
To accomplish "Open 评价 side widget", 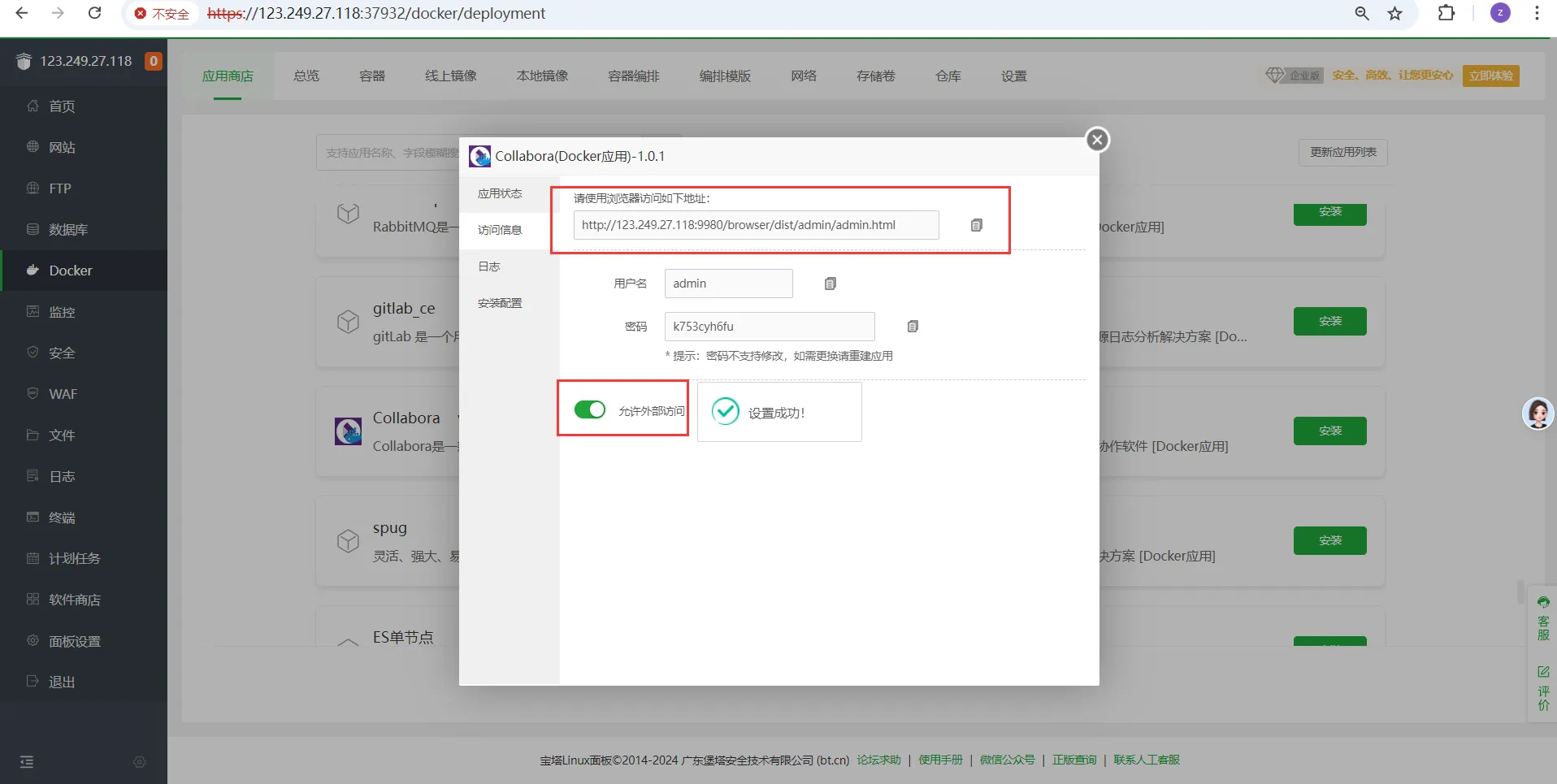I will point(1543,689).
